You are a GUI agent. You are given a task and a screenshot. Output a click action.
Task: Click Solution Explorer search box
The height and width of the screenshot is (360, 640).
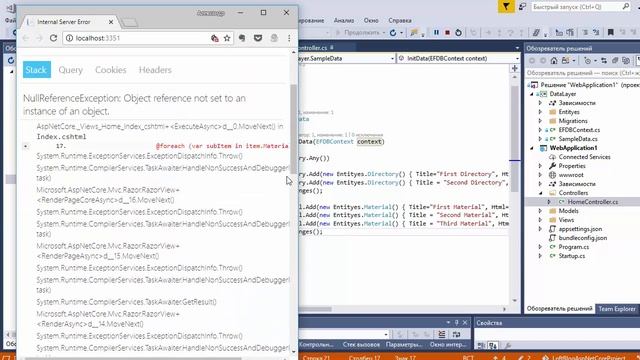(x=582, y=73)
